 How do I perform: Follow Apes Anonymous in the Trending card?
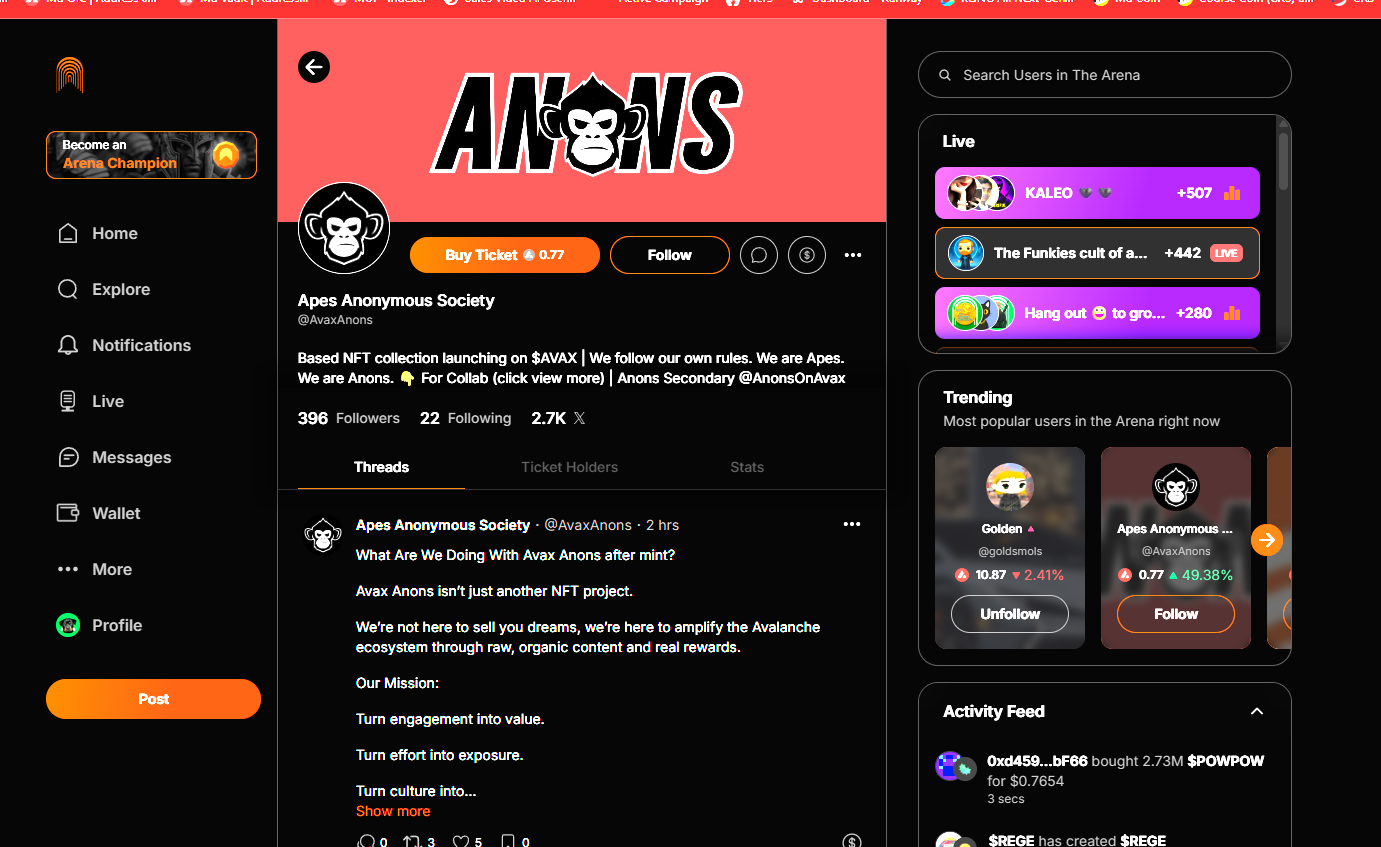1176,614
